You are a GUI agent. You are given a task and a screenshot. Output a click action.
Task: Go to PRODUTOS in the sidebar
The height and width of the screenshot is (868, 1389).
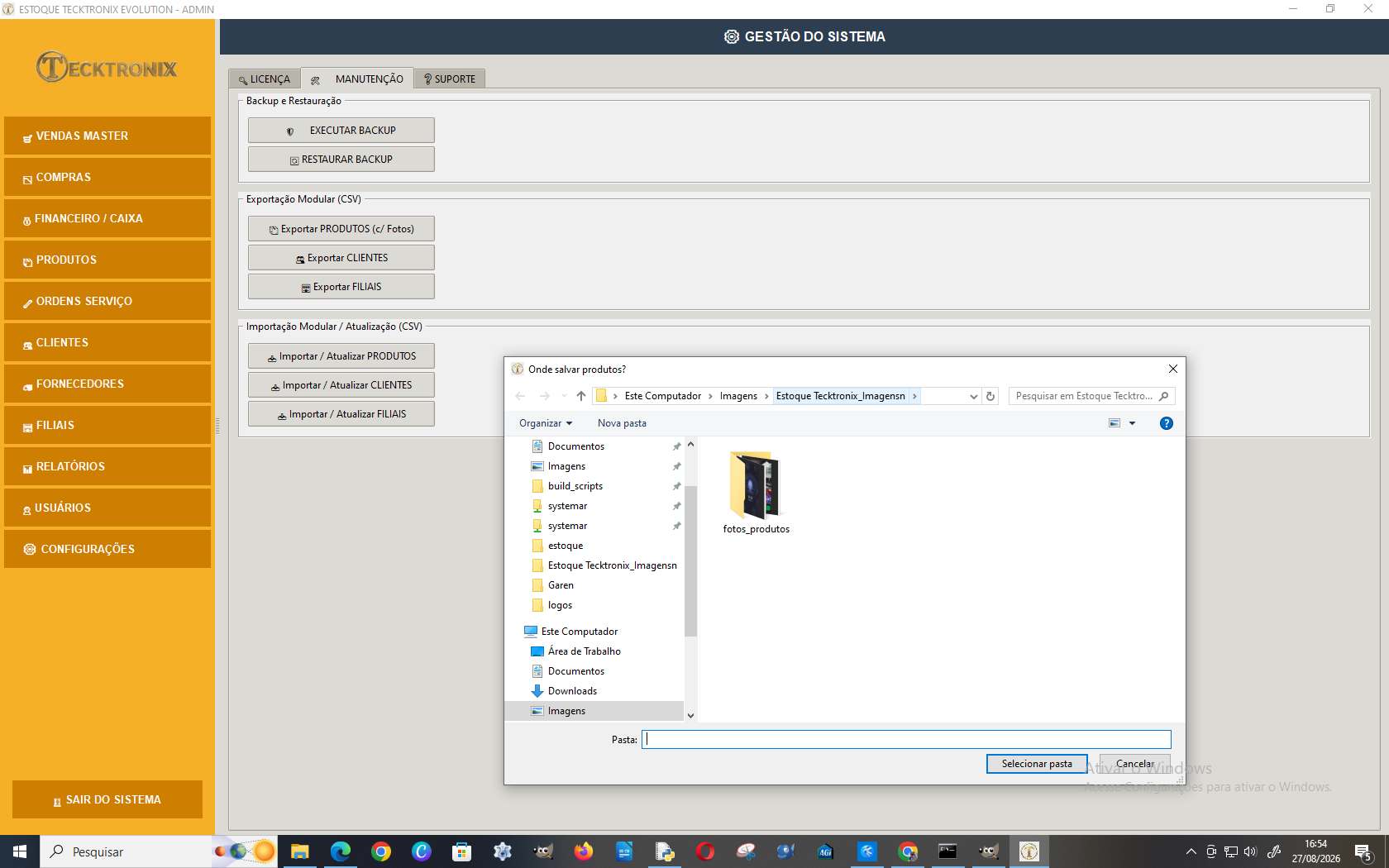[x=107, y=260]
